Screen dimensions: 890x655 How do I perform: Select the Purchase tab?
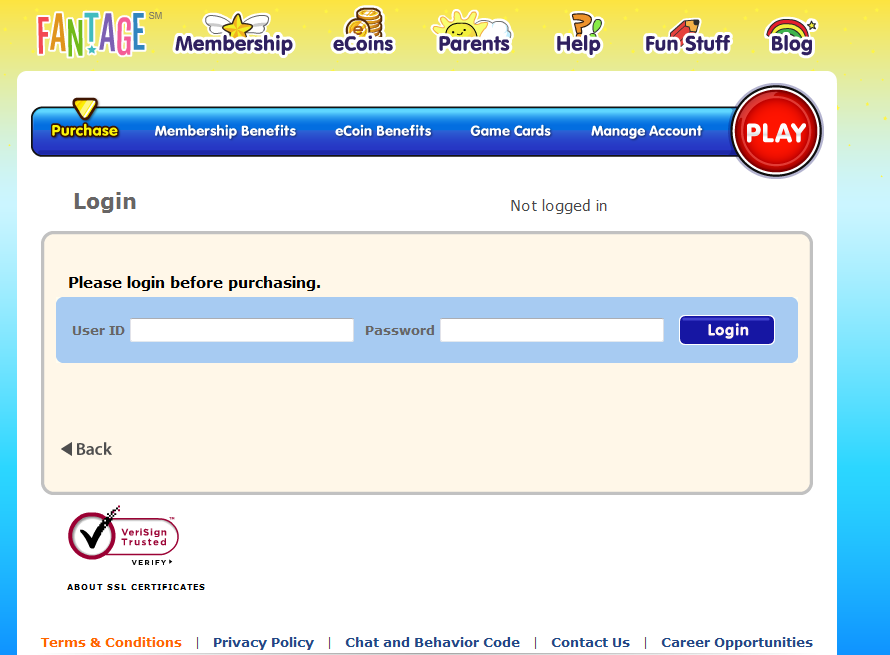click(x=85, y=131)
